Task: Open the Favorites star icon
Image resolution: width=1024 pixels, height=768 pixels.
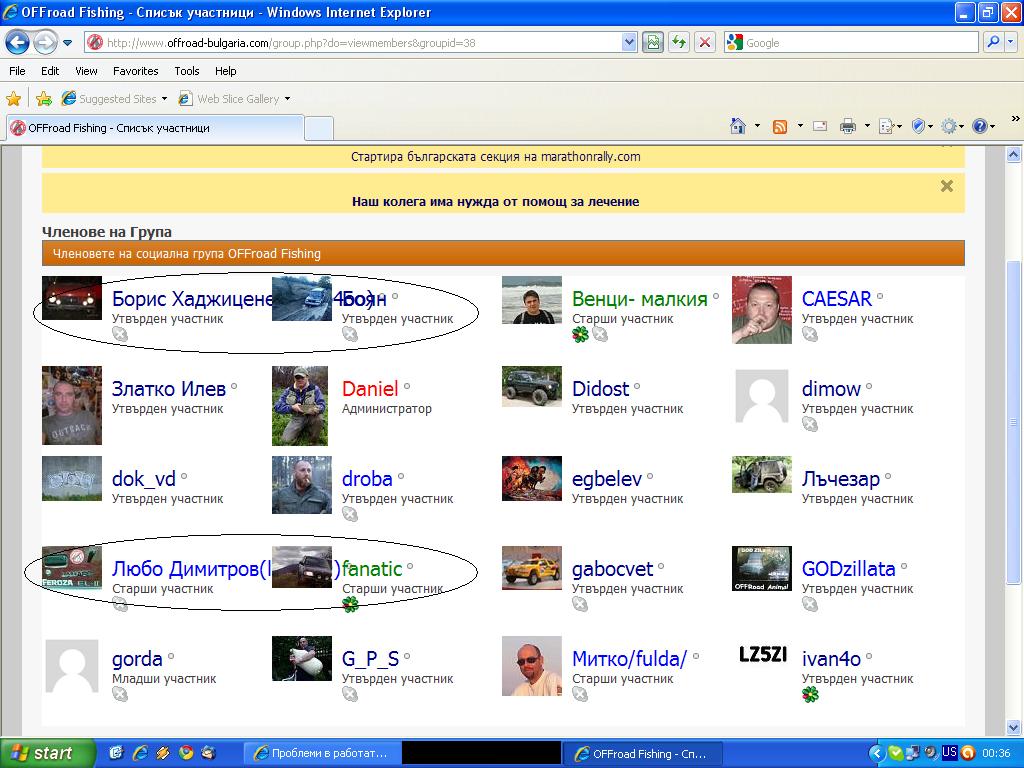Action: click(14, 99)
